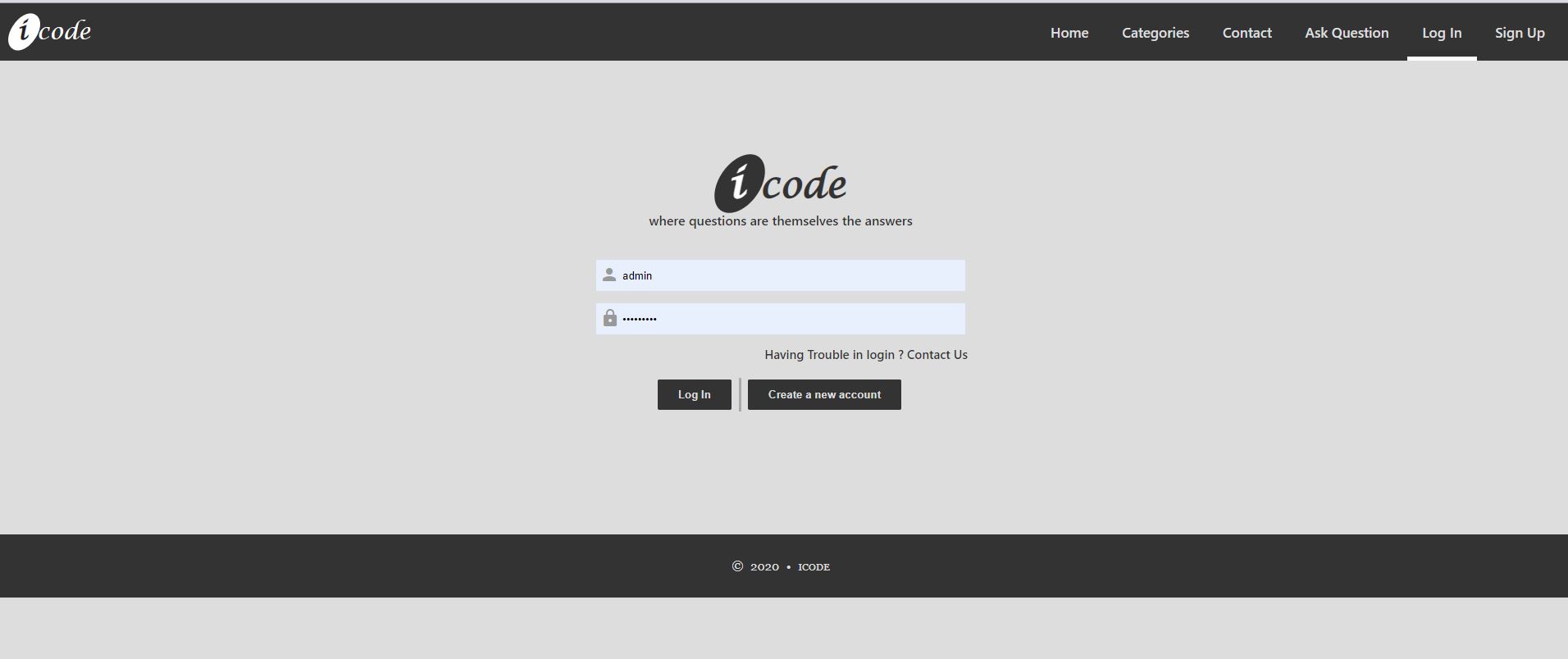
Task: Click the footer copyright text '2020 • ICODE'
Action: tap(781, 566)
